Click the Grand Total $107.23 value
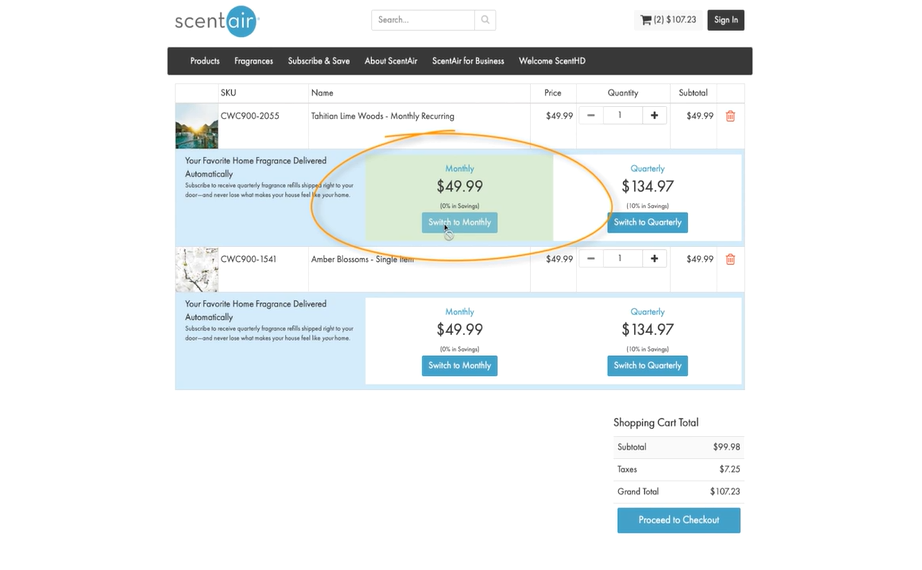922x570 pixels. pyautogui.click(x=725, y=492)
